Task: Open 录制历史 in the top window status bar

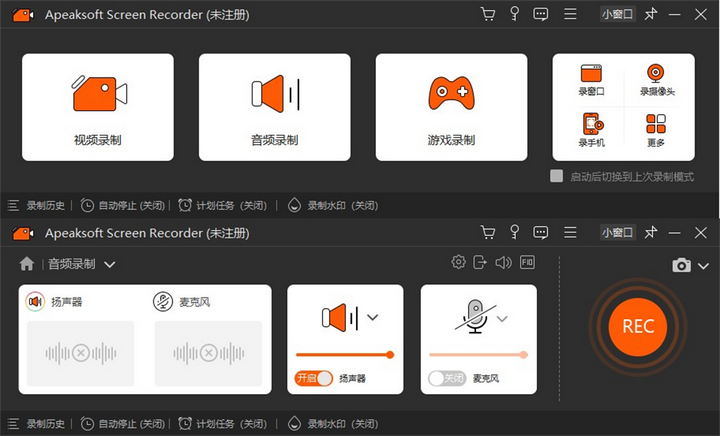Action: 36,206
